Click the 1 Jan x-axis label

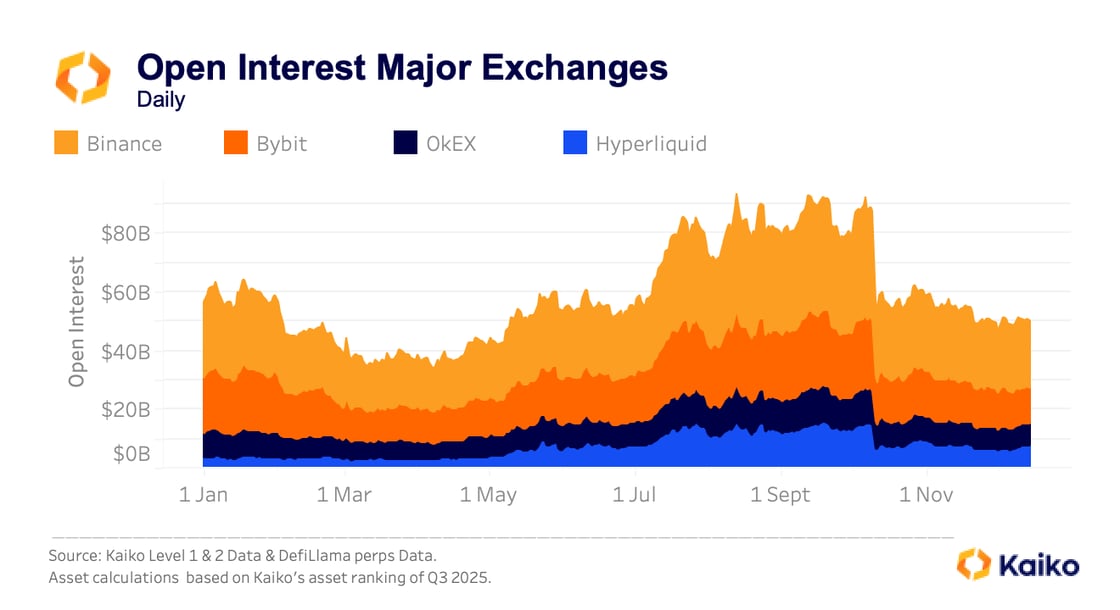pos(203,494)
